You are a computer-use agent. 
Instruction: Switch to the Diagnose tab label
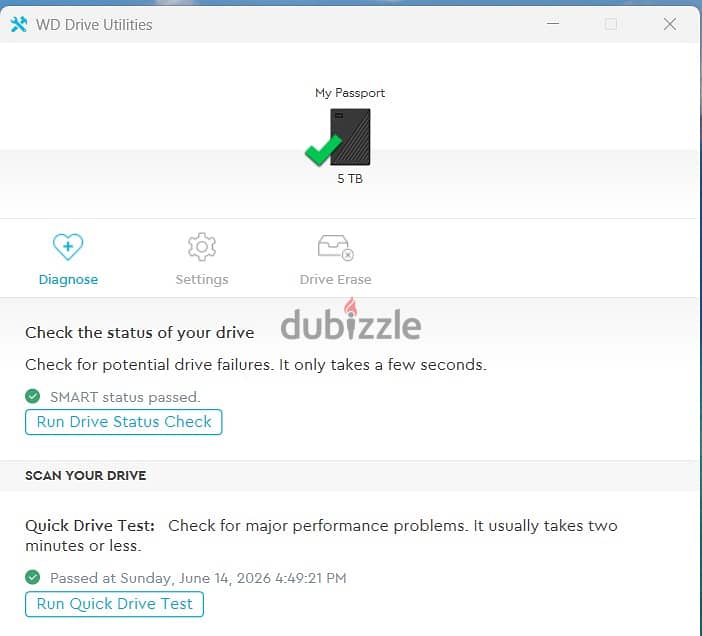tap(68, 279)
